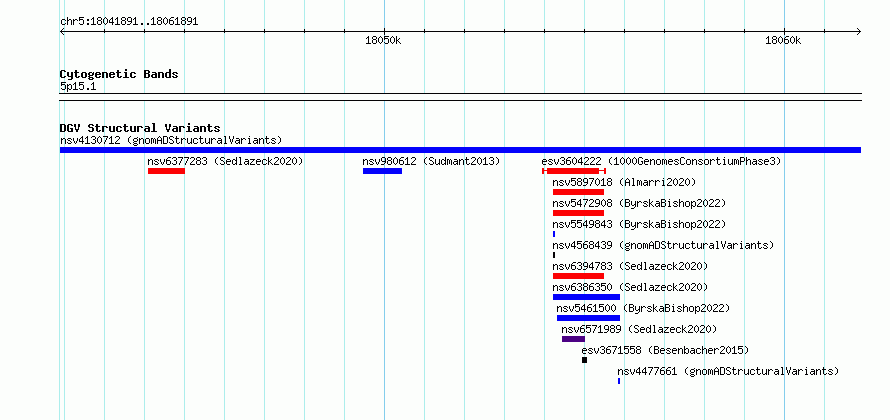Open esv3604222 (1000GenomesConsortiumPhase3) label
890x420 pixels.
(661, 161)
